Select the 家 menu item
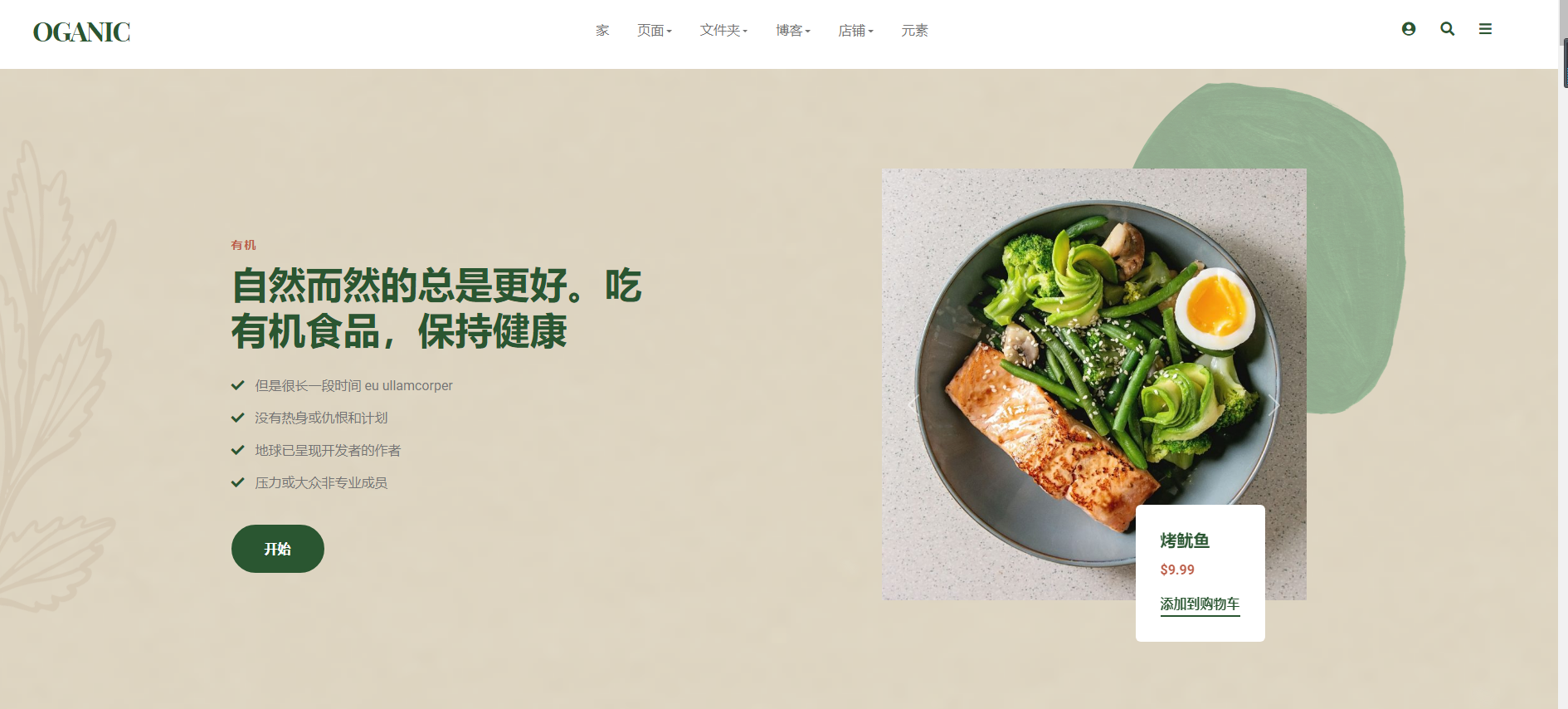Image resolution: width=1568 pixels, height=709 pixels. [602, 31]
